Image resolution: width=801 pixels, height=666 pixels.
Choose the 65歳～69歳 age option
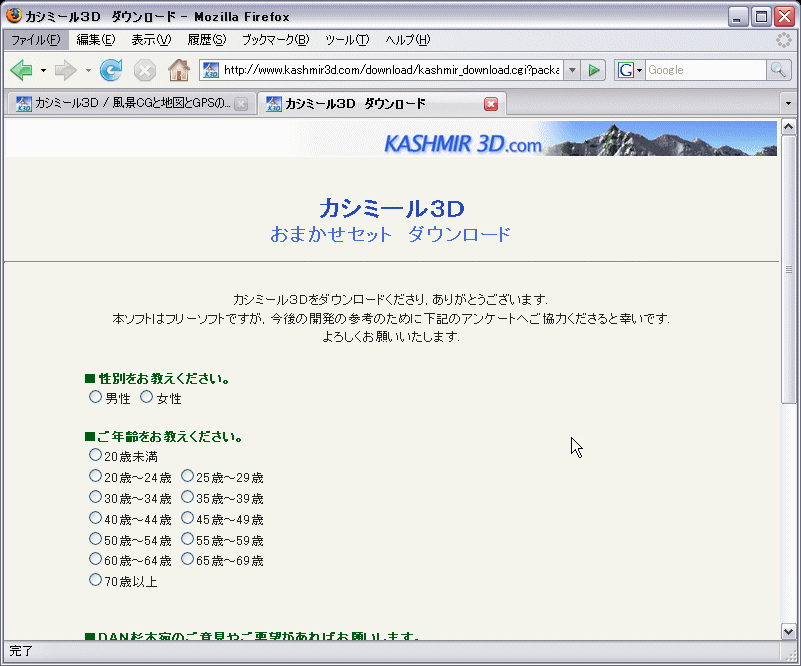(x=187, y=559)
